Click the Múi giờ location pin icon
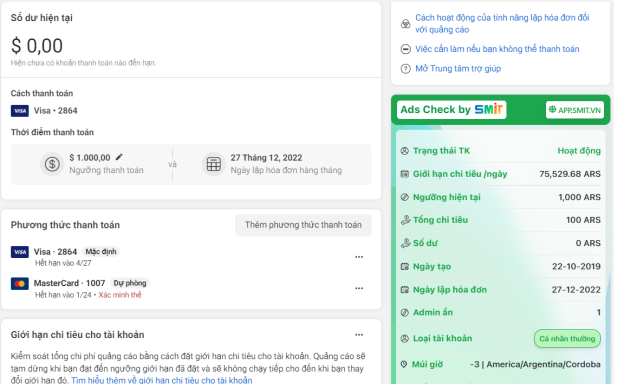The width and height of the screenshot is (624, 384). [x=404, y=365]
